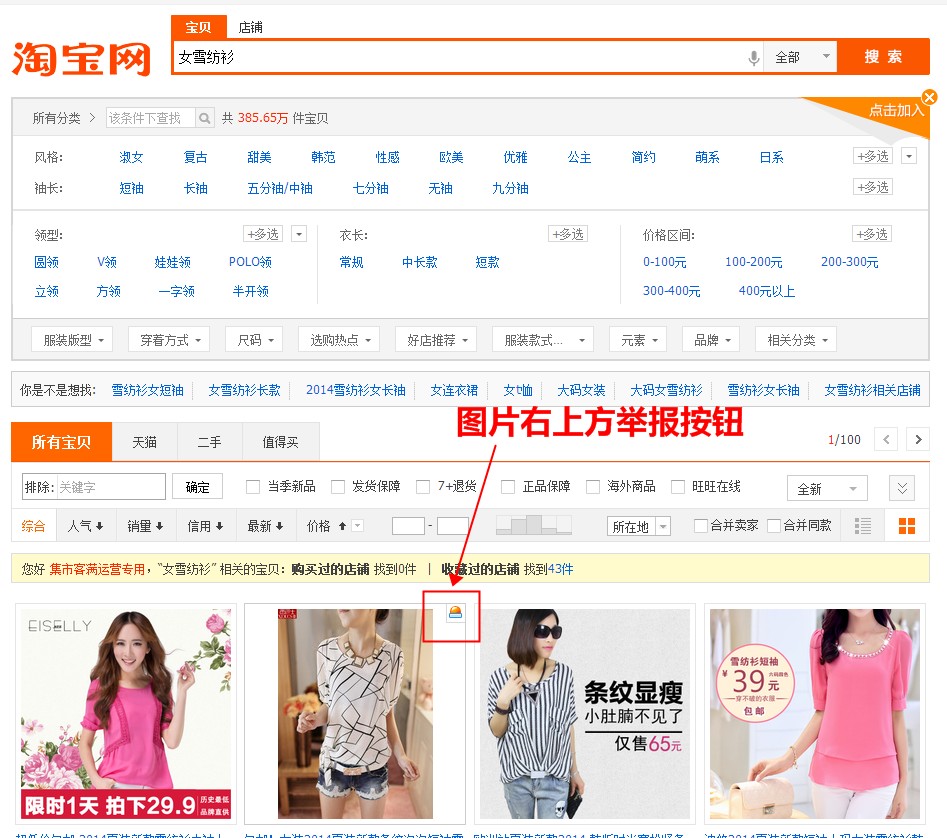Click the microphone voice search icon
Viewport: 947px width, 838px height.
tap(754, 58)
